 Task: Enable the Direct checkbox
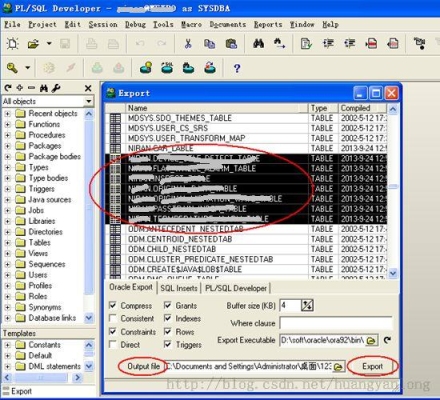pyautogui.click(x=113, y=345)
